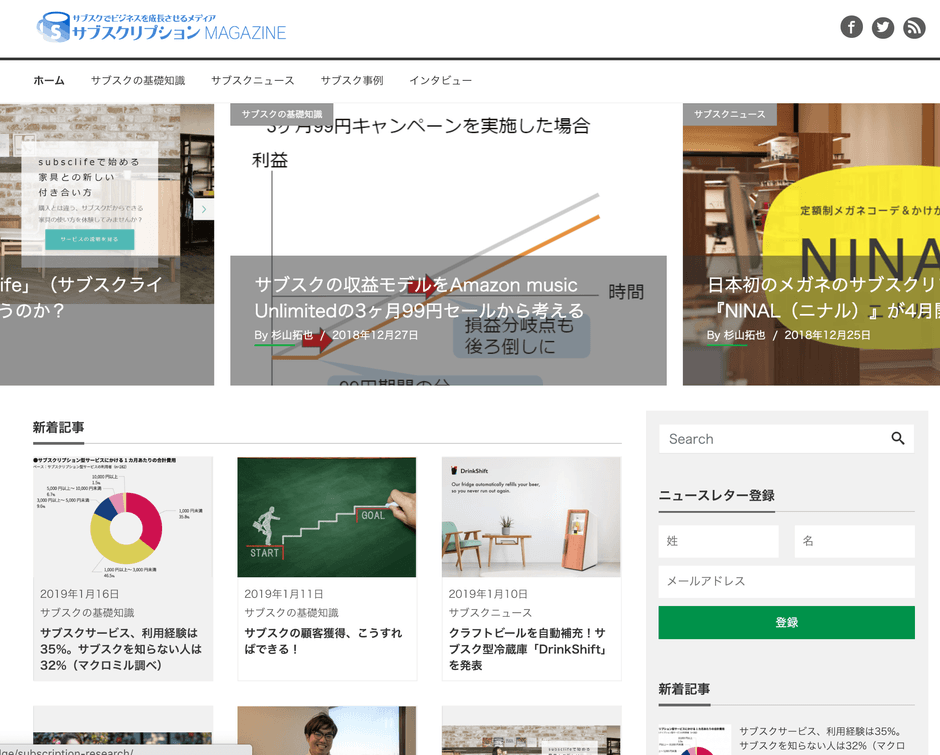
Task: Click the サブスクニュース tag on NINAL slide
Action: click(729, 115)
